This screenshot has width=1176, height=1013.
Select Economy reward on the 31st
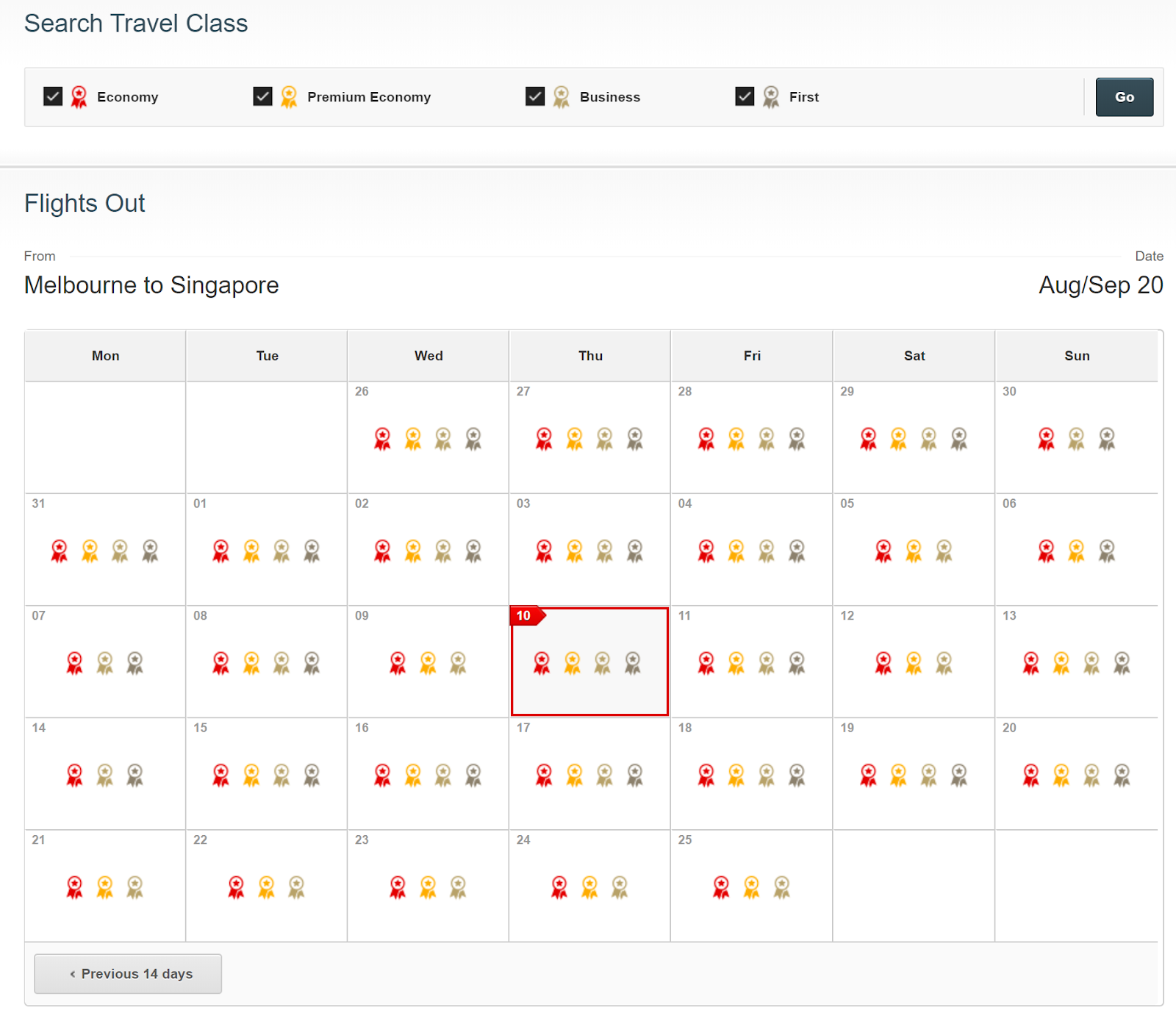(x=60, y=551)
